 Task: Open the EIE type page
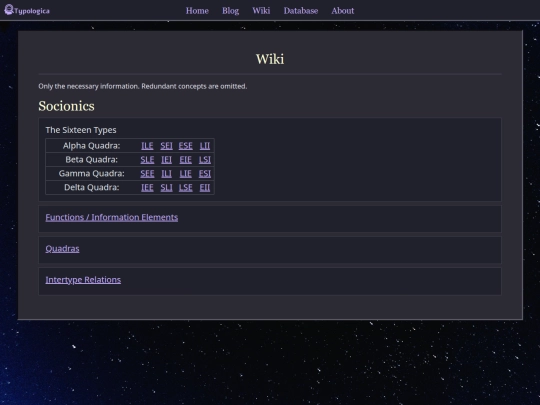185,160
